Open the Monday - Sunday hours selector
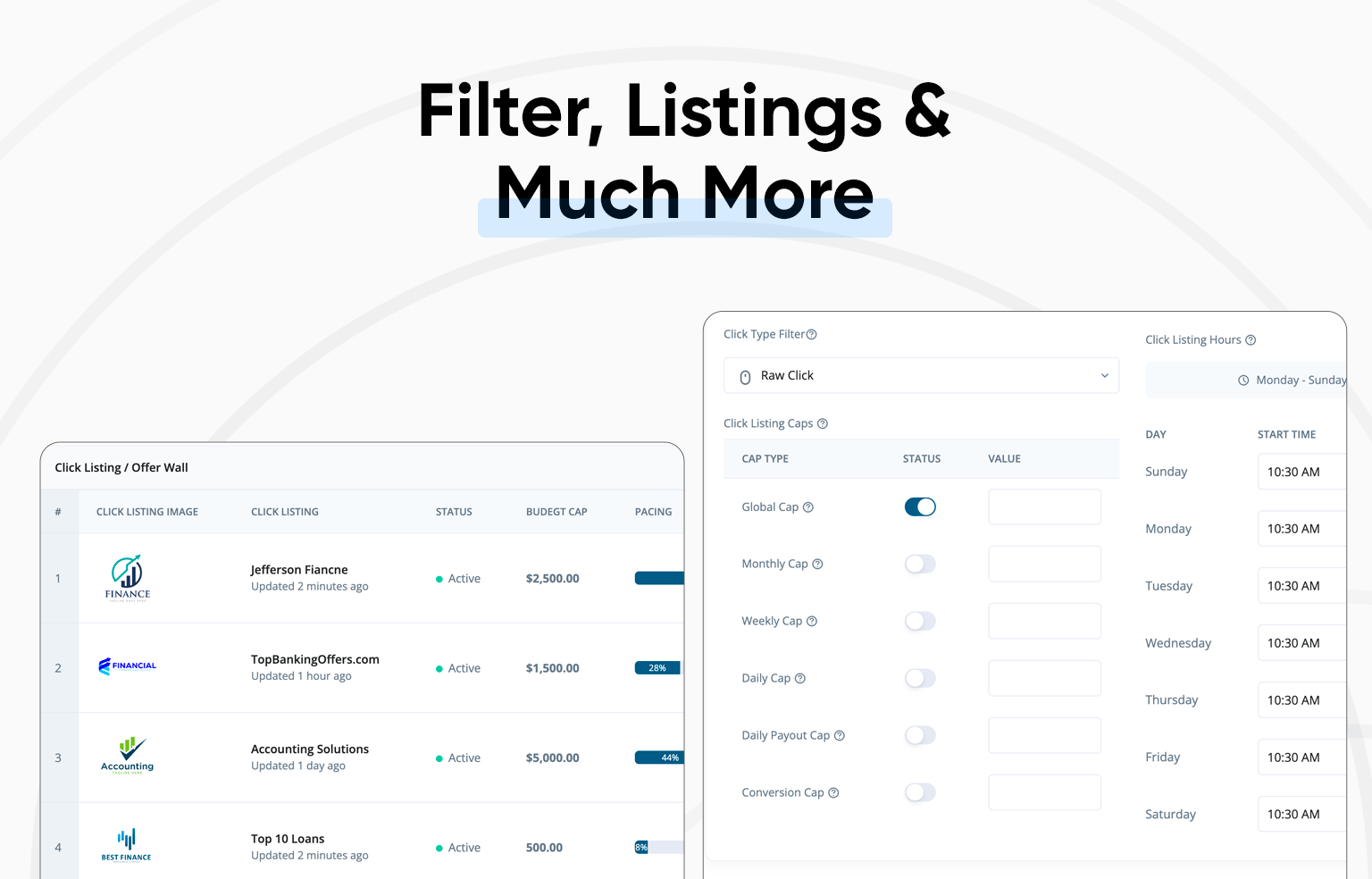The width and height of the screenshot is (1372, 879). (x=1246, y=381)
